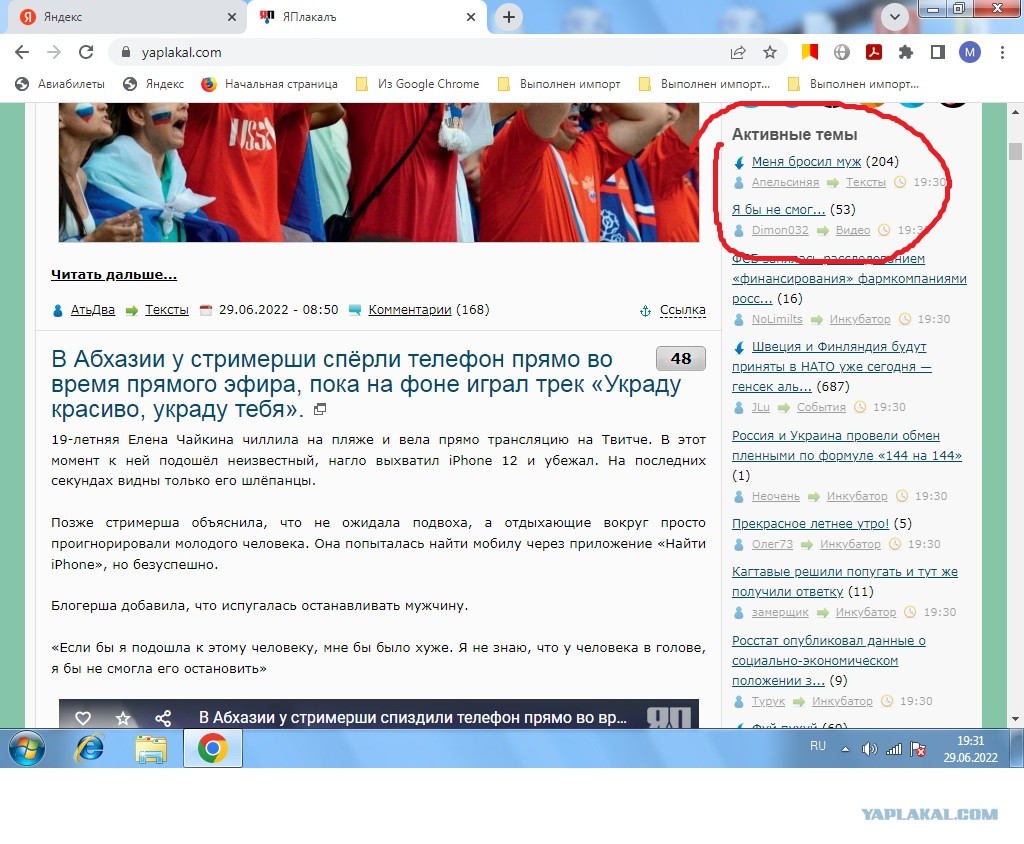Open the Abkhazia streamer phone article headline
The image size is (1024, 844).
coord(366,384)
